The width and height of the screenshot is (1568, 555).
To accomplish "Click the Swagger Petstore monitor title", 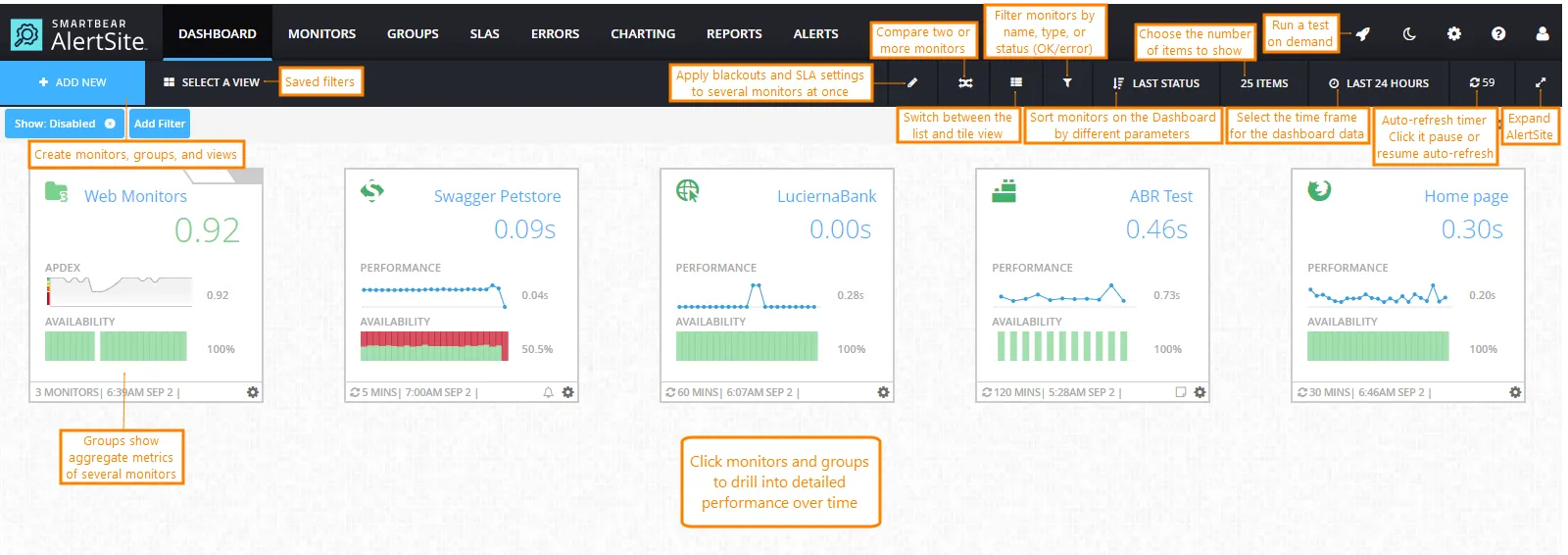I will (497, 196).
